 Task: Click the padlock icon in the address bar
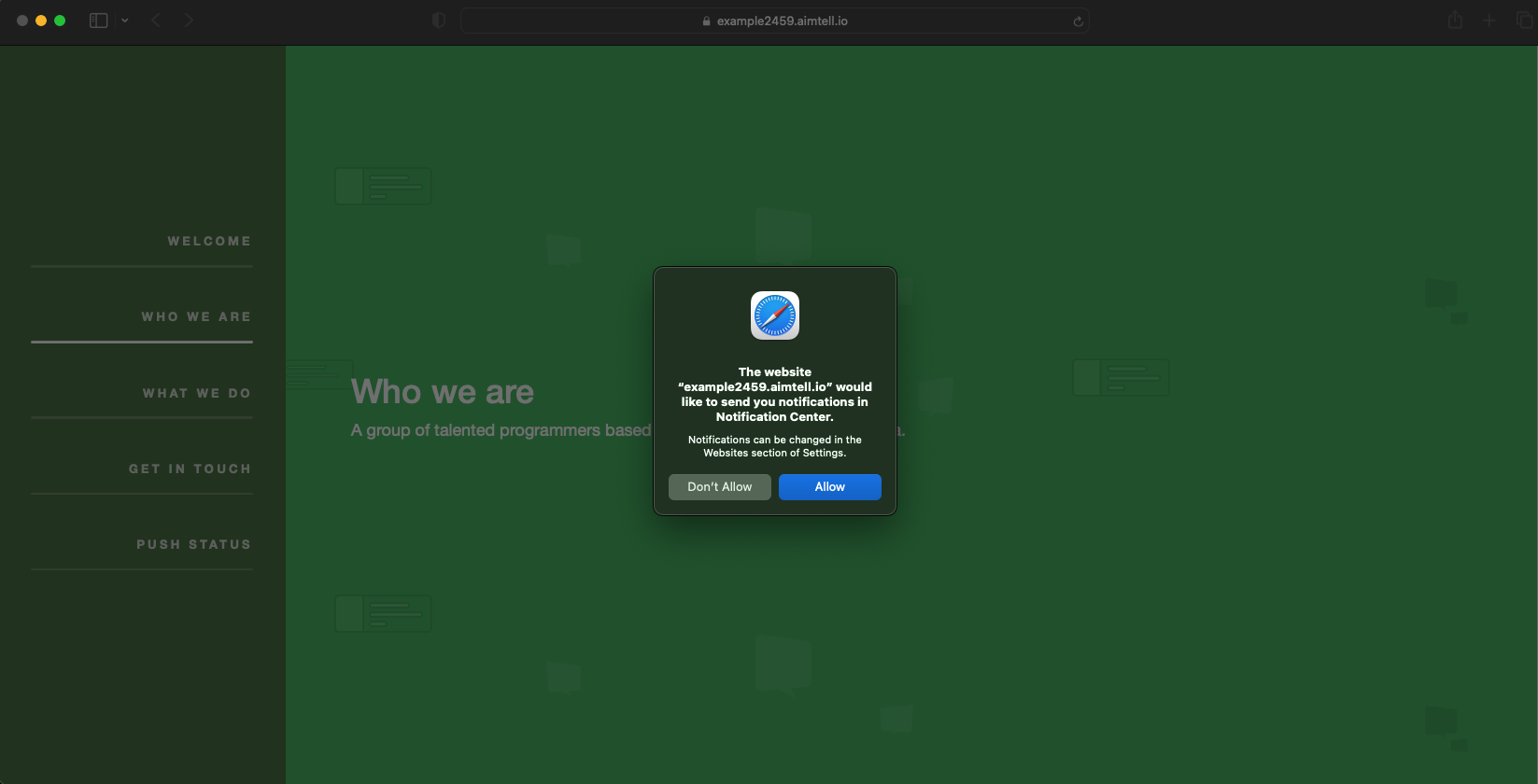[707, 21]
